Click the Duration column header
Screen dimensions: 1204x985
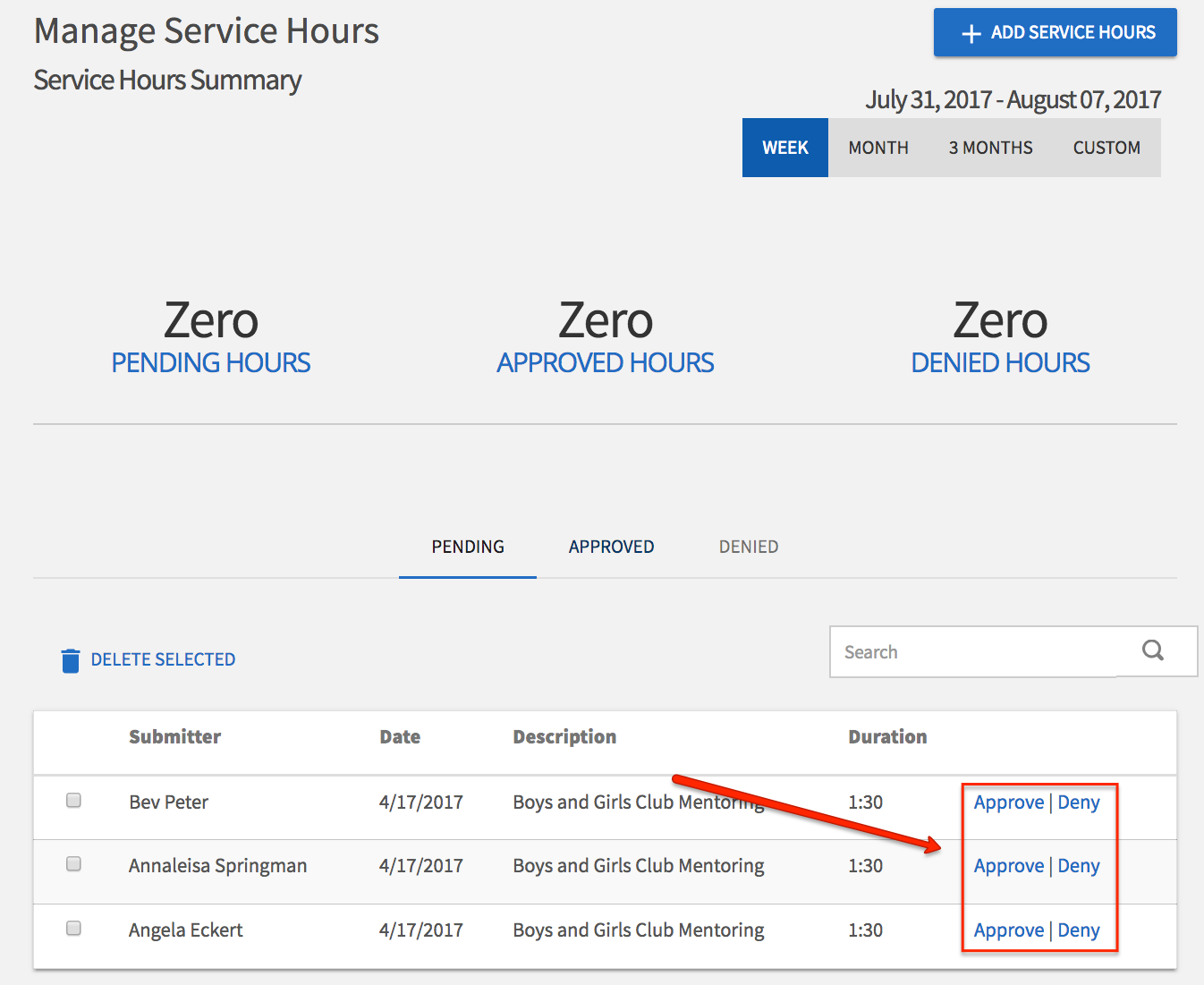point(887,736)
